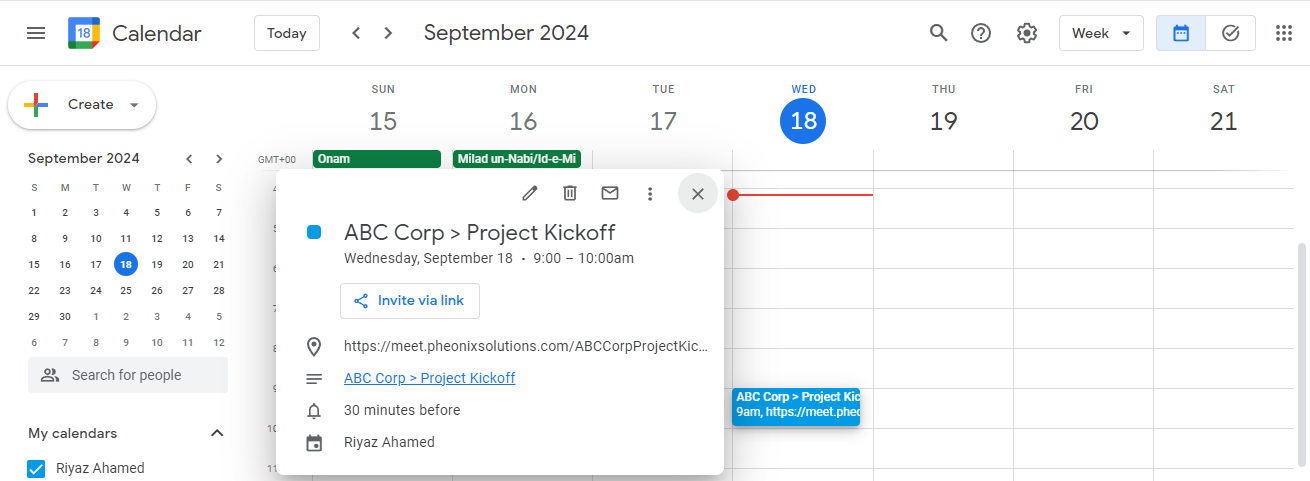Email guests using the envelope icon
The width and height of the screenshot is (1310, 481).
pos(610,193)
